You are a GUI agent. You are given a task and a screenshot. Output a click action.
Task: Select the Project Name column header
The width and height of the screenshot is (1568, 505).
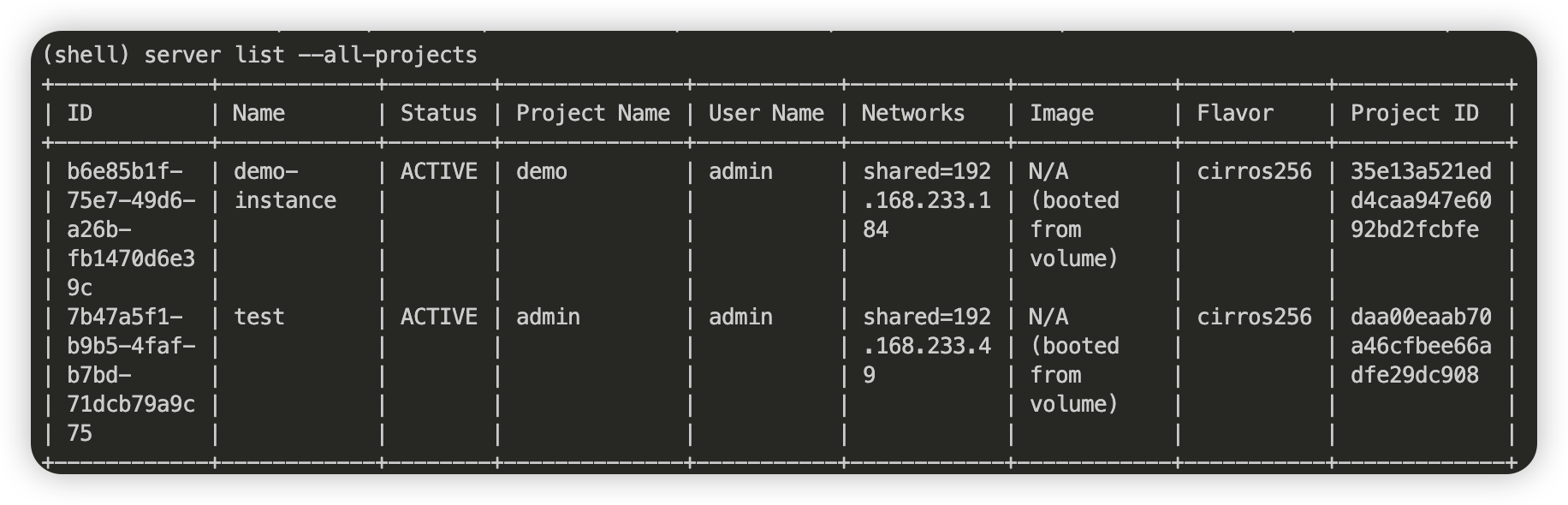click(x=593, y=113)
